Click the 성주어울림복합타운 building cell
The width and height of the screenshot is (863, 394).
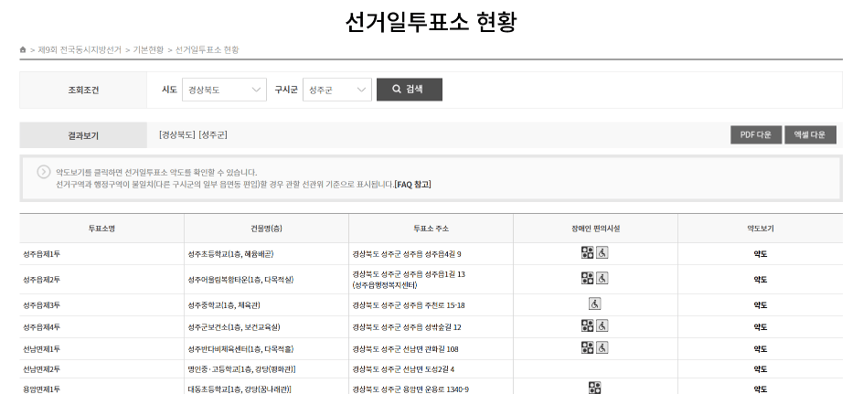(x=241, y=280)
